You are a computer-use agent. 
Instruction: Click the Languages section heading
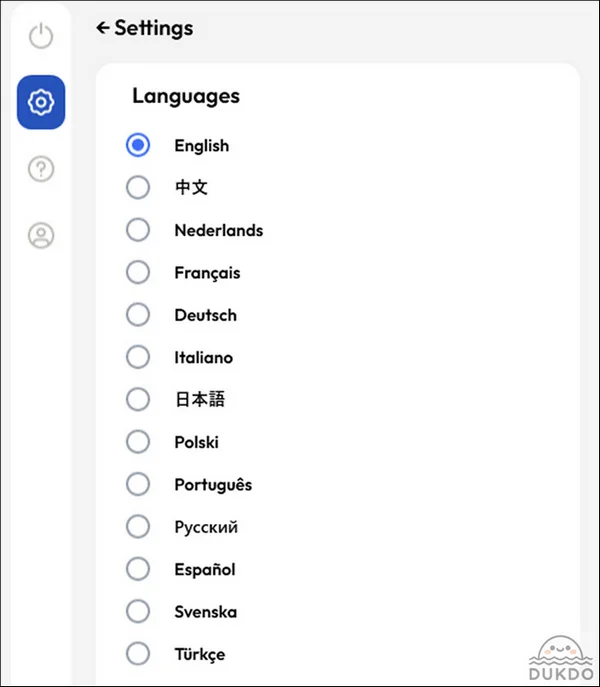point(186,96)
